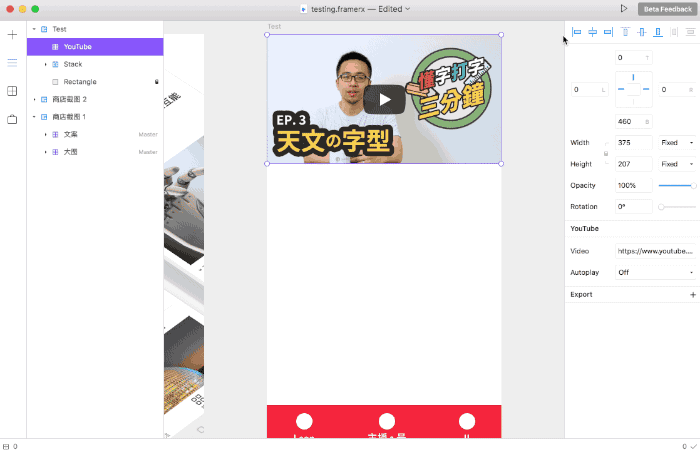Image resolution: width=700 pixels, height=452 pixels.
Task: Expand the 商店截图 2 frame
Action: [x=34, y=99]
